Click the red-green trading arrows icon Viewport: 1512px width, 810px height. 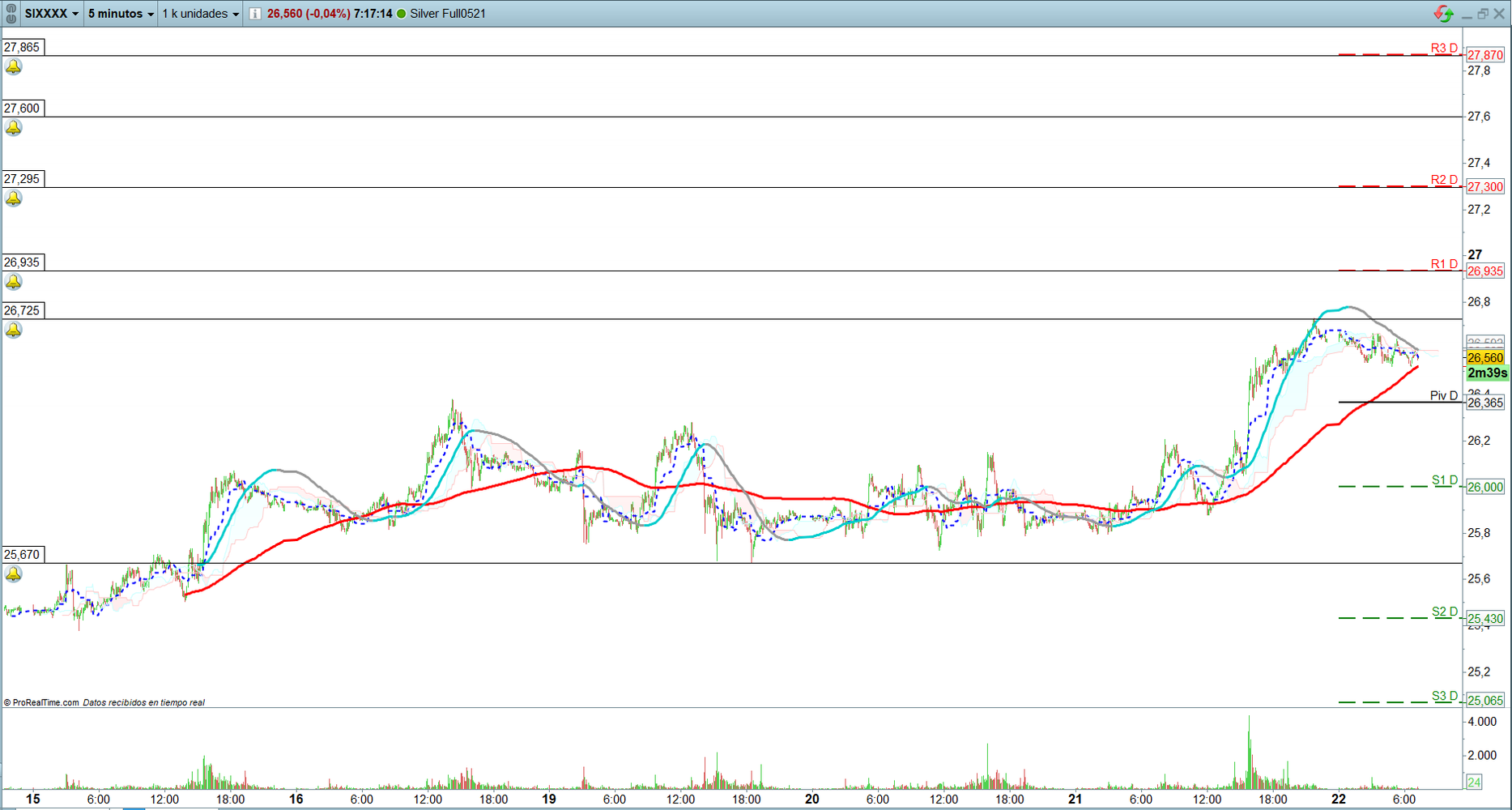click(1442, 14)
